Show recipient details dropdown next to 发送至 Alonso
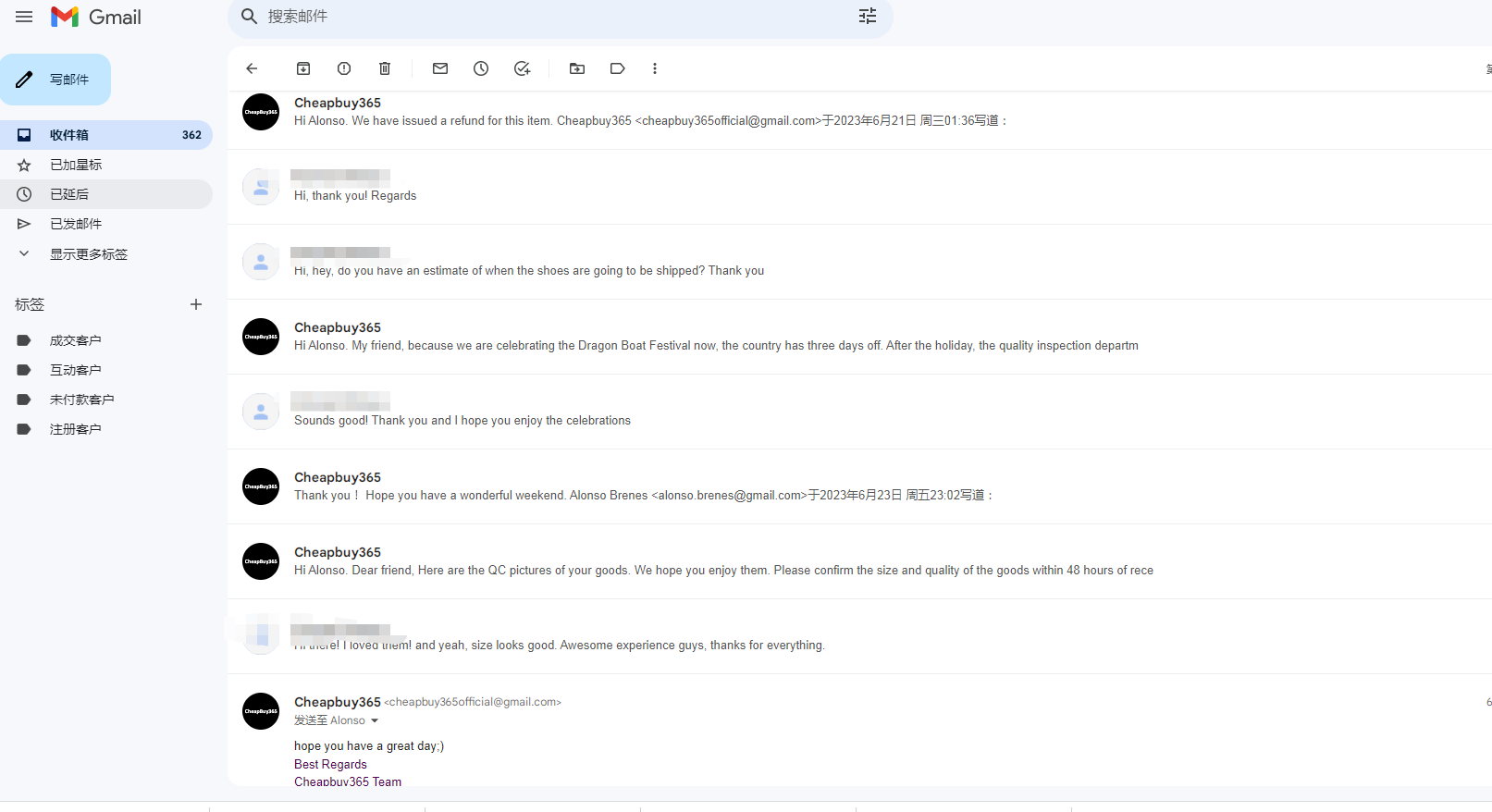The width and height of the screenshot is (1492, 812). [x=375, y=720]
